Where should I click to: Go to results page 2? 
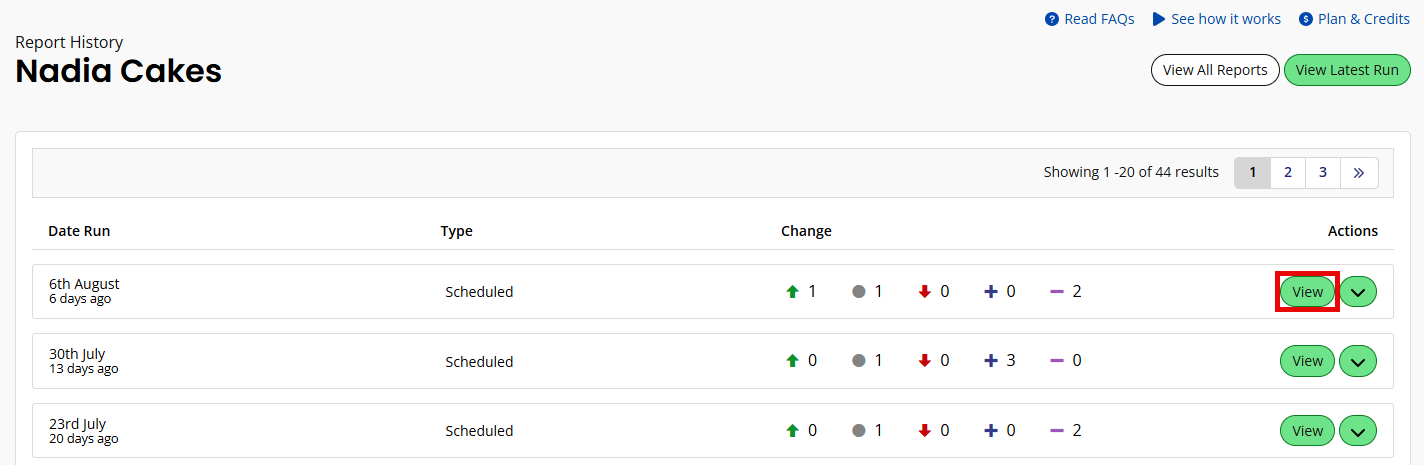1288,172
